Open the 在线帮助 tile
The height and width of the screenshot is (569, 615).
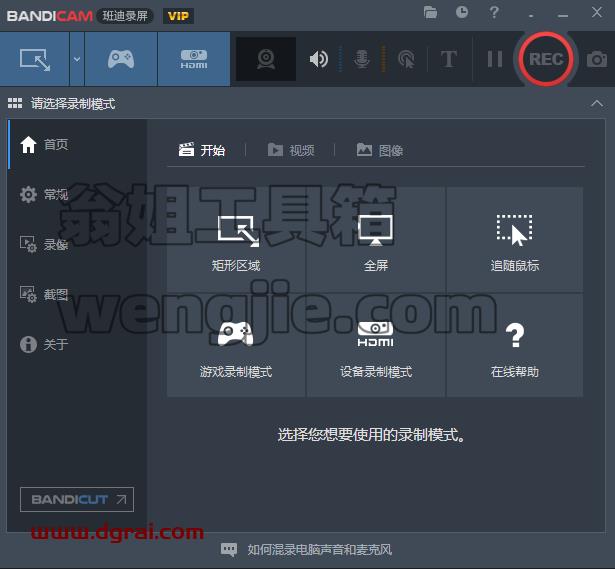(515, 345)
